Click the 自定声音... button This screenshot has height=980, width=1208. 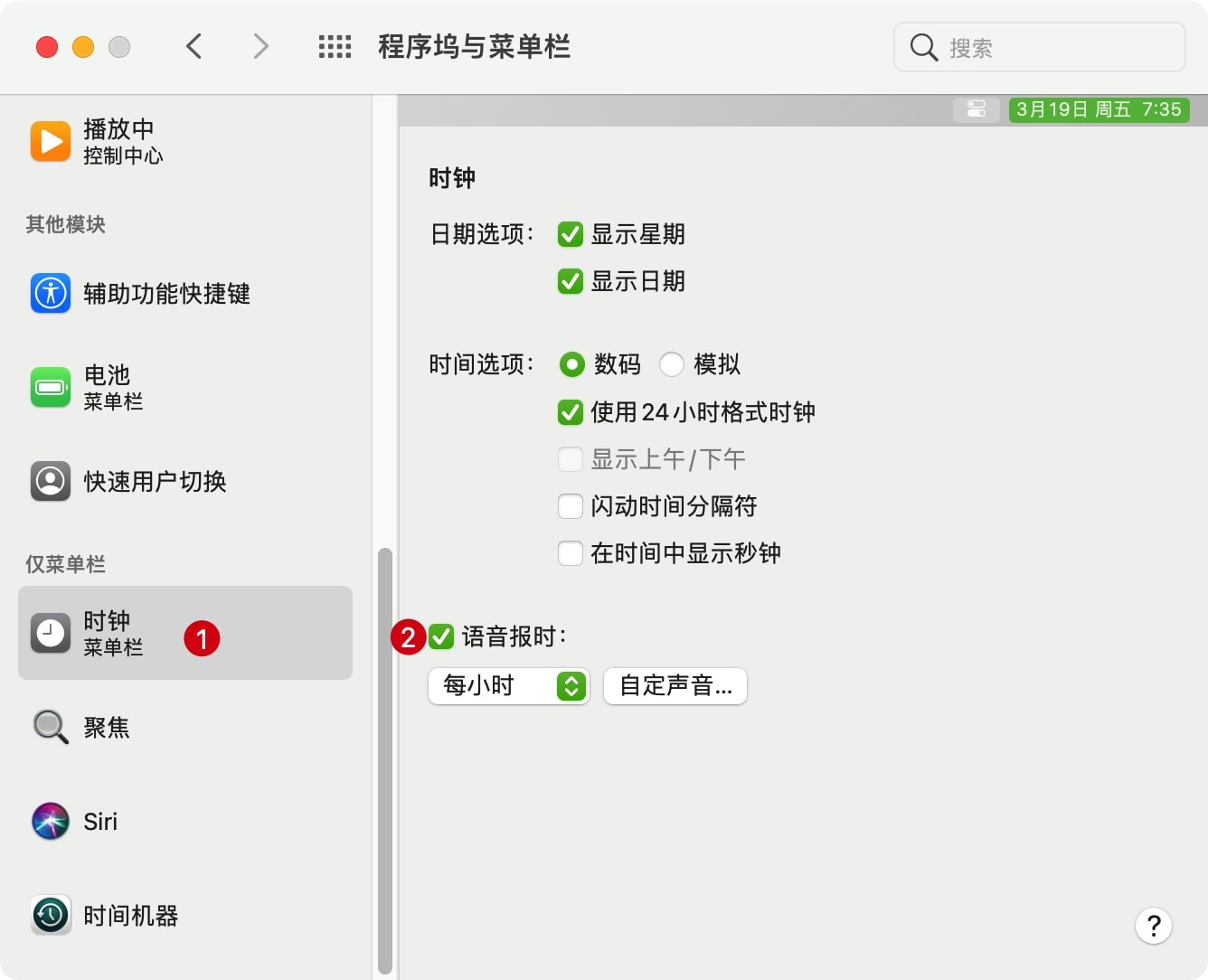click(x=675, y=686)
